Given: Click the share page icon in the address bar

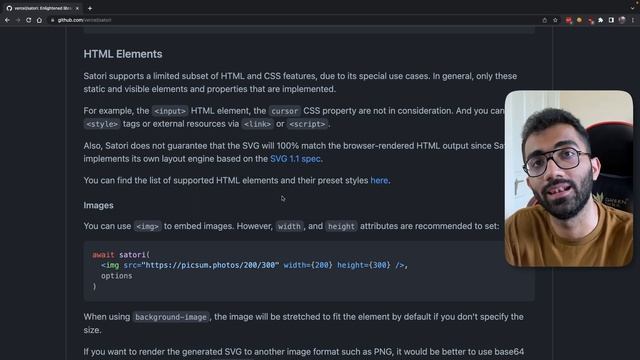Looking at the screenshot, I should 544,20.
